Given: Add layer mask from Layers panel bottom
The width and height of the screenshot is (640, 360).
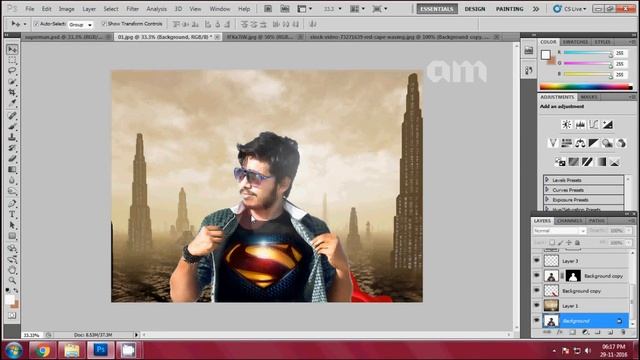Looking at the screenshot, I should (572, 333).
